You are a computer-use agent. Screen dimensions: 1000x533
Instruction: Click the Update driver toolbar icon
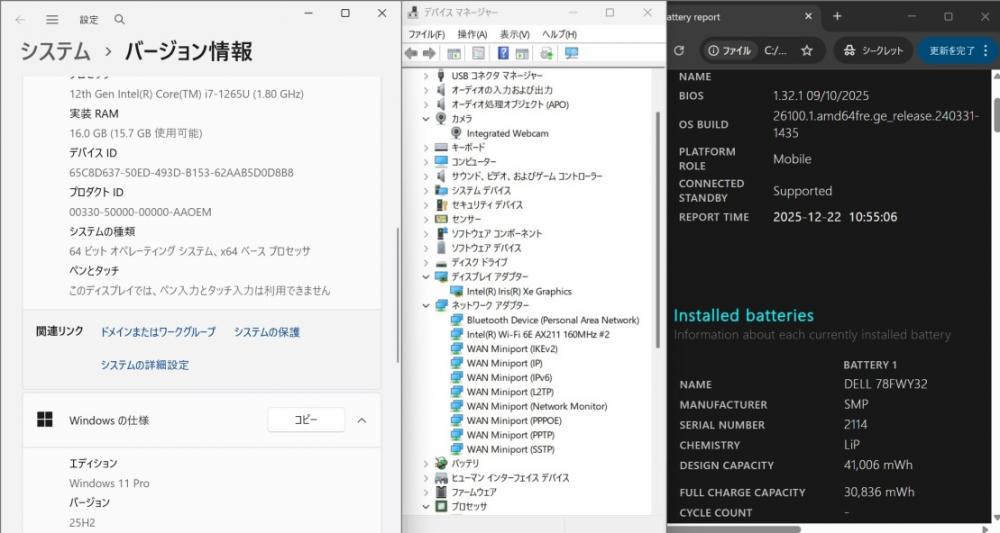547,54
